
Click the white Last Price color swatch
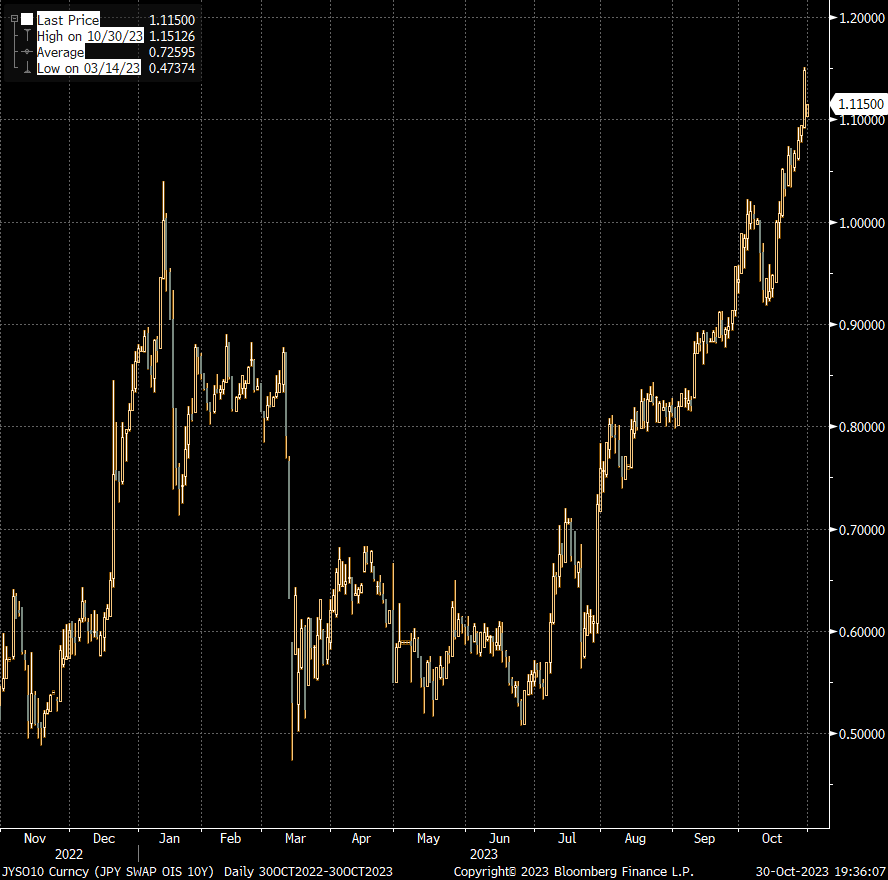[27, 20]
